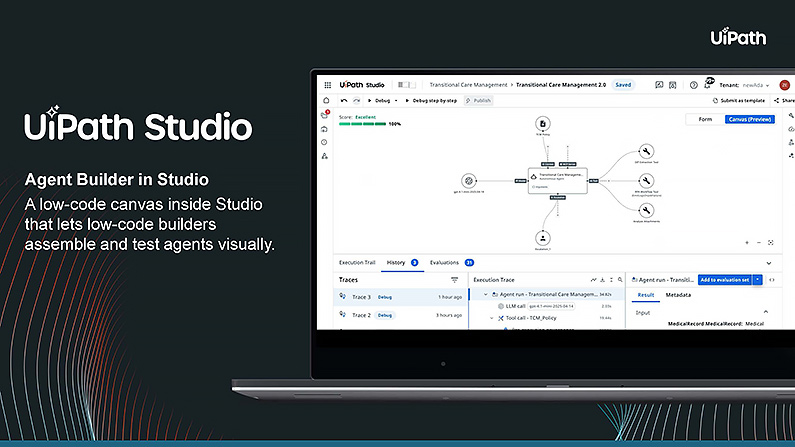Screen dimensions: 795x447
Task: Open dropdown next to Add to evaluation set
Action: pyautogui.click(x=758, y=279)
